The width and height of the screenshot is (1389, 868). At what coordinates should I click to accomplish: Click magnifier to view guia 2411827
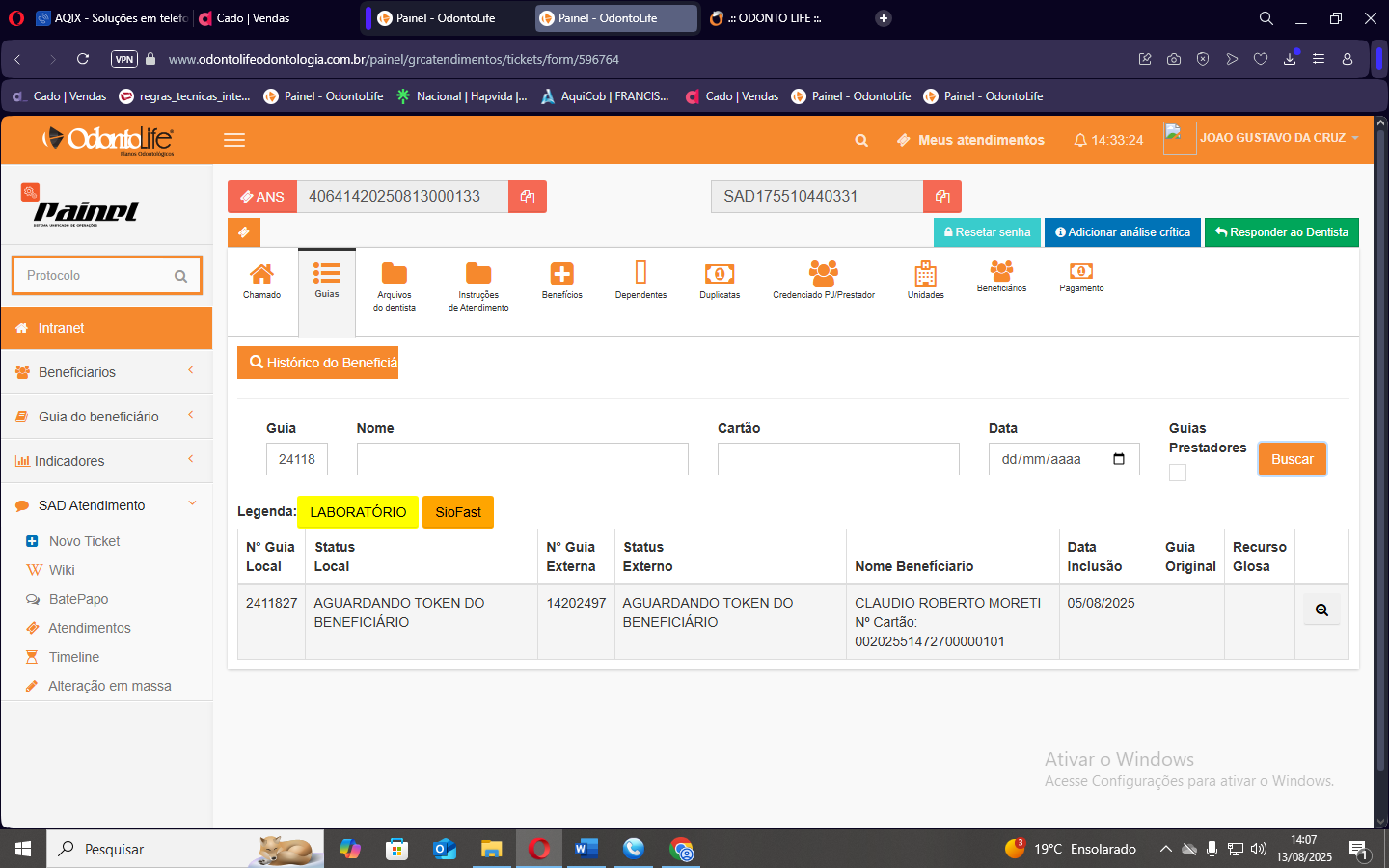1321,610
